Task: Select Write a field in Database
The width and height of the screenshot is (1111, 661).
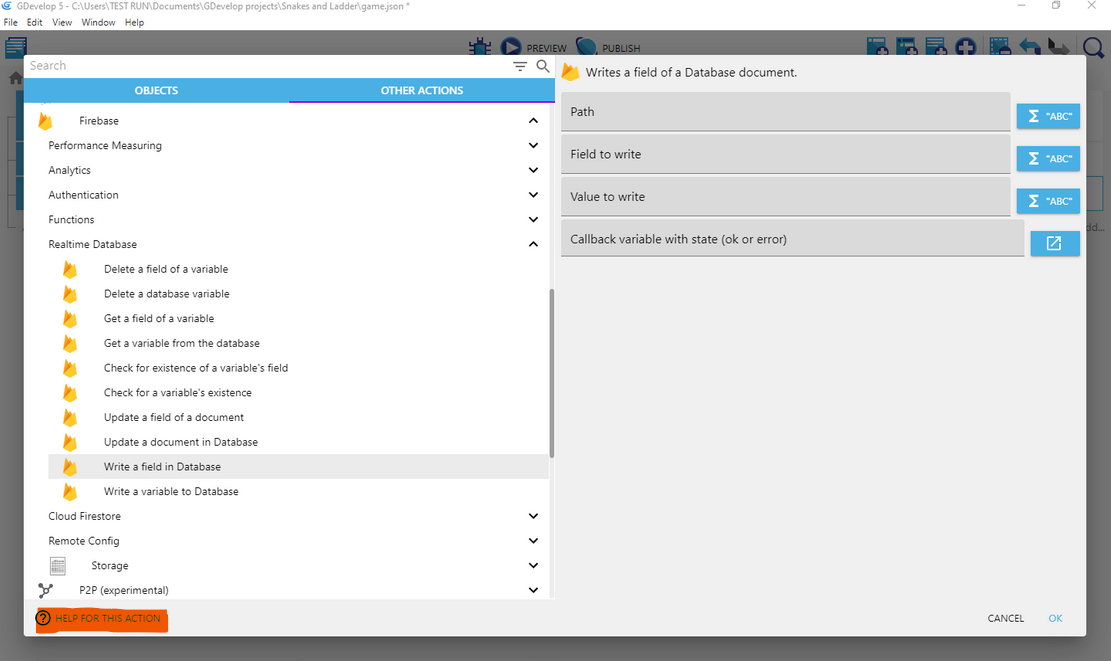Action: coord(298,467)
